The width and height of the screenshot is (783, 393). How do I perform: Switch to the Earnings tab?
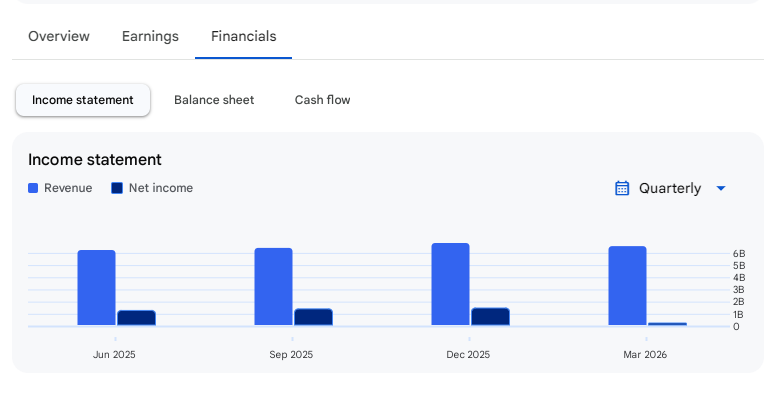point(150,36)
